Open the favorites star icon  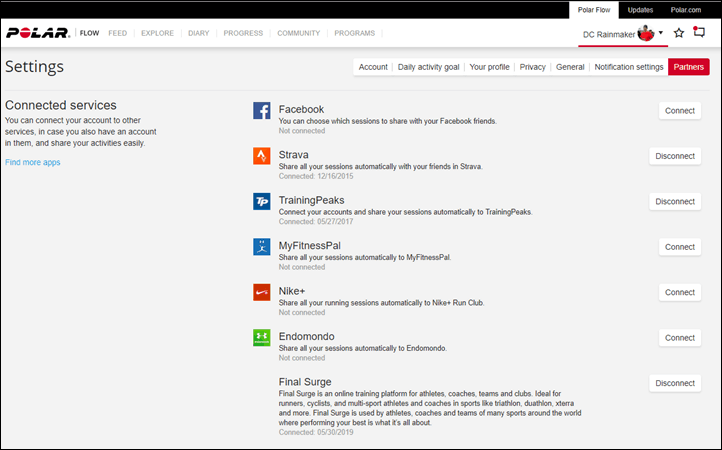click(679, 33)
